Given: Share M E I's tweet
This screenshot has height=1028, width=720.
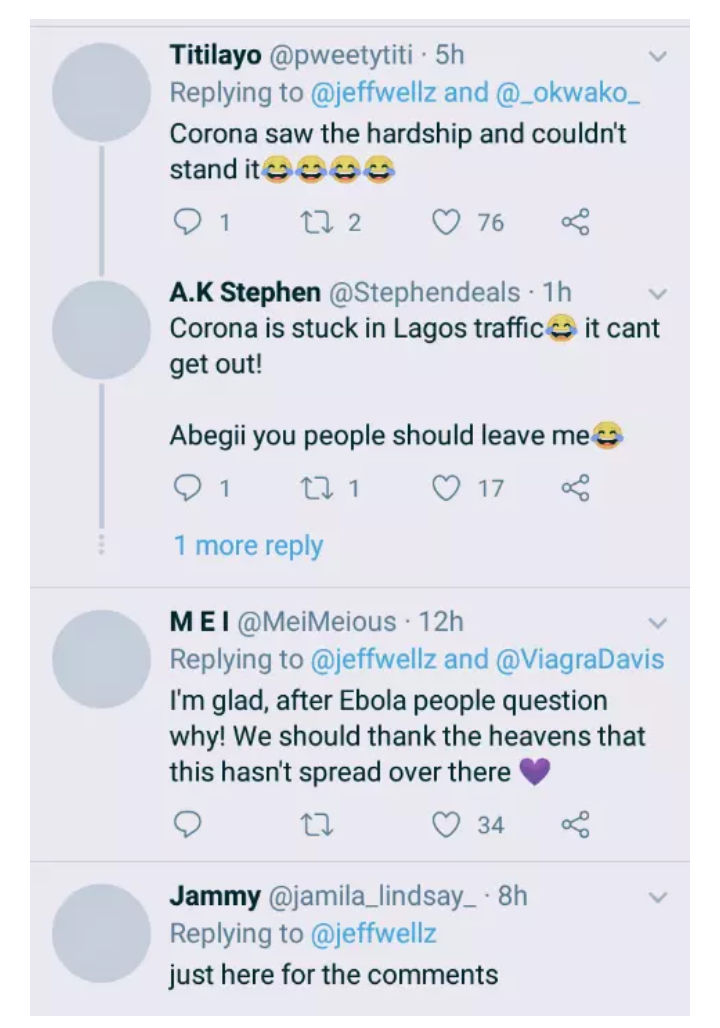Looking at the screenshot, I should point(575,824).
